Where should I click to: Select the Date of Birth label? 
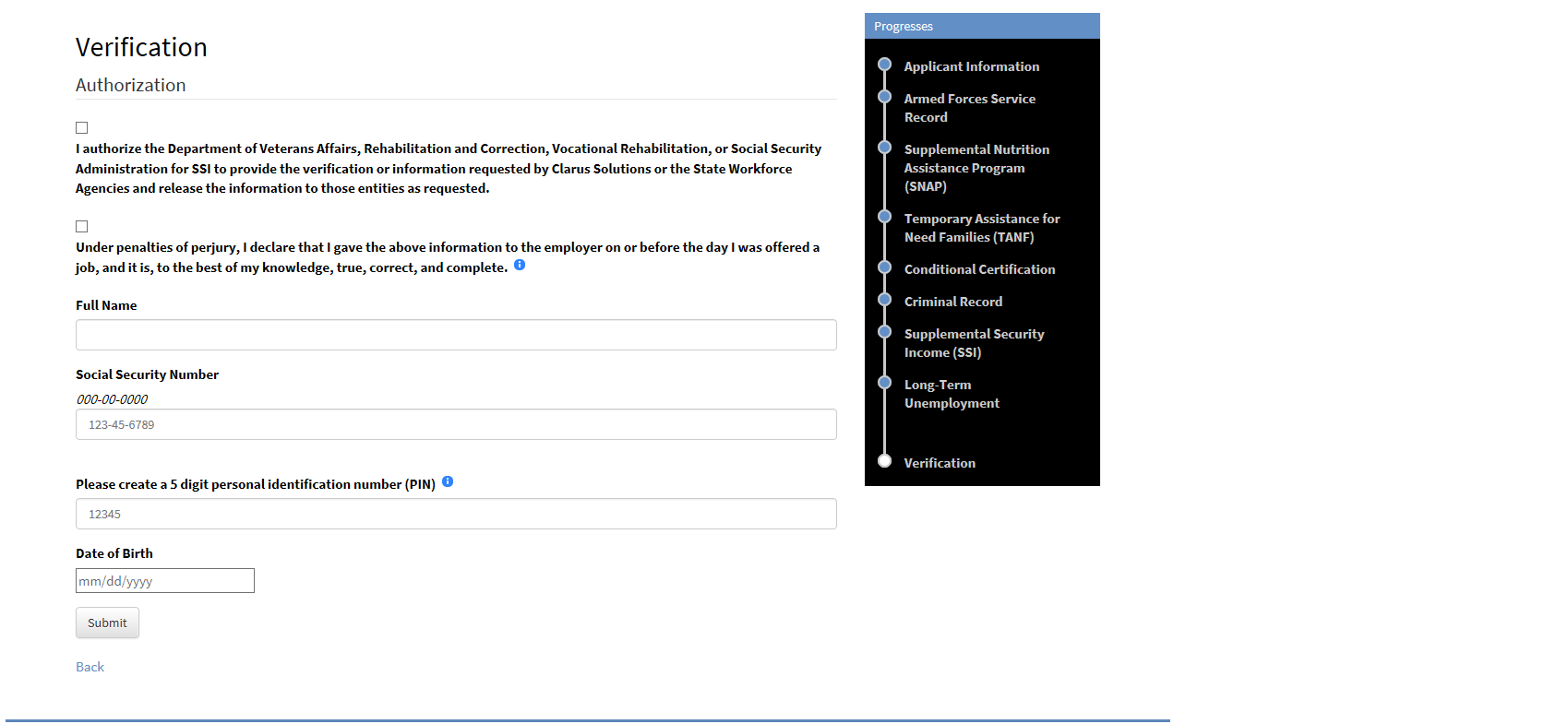click(x=114, y=553)
